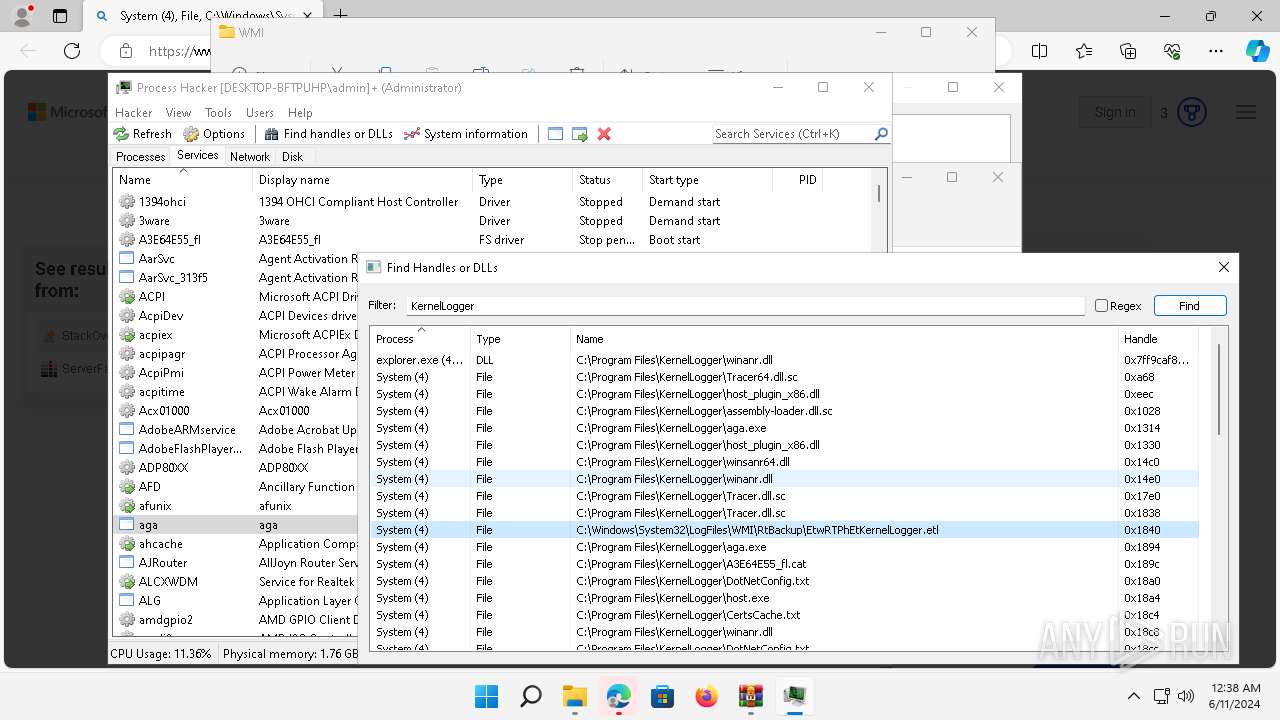Click the AdobeARMservice service icon
This screenshot has height=720, width=1280.
point(127,430)
